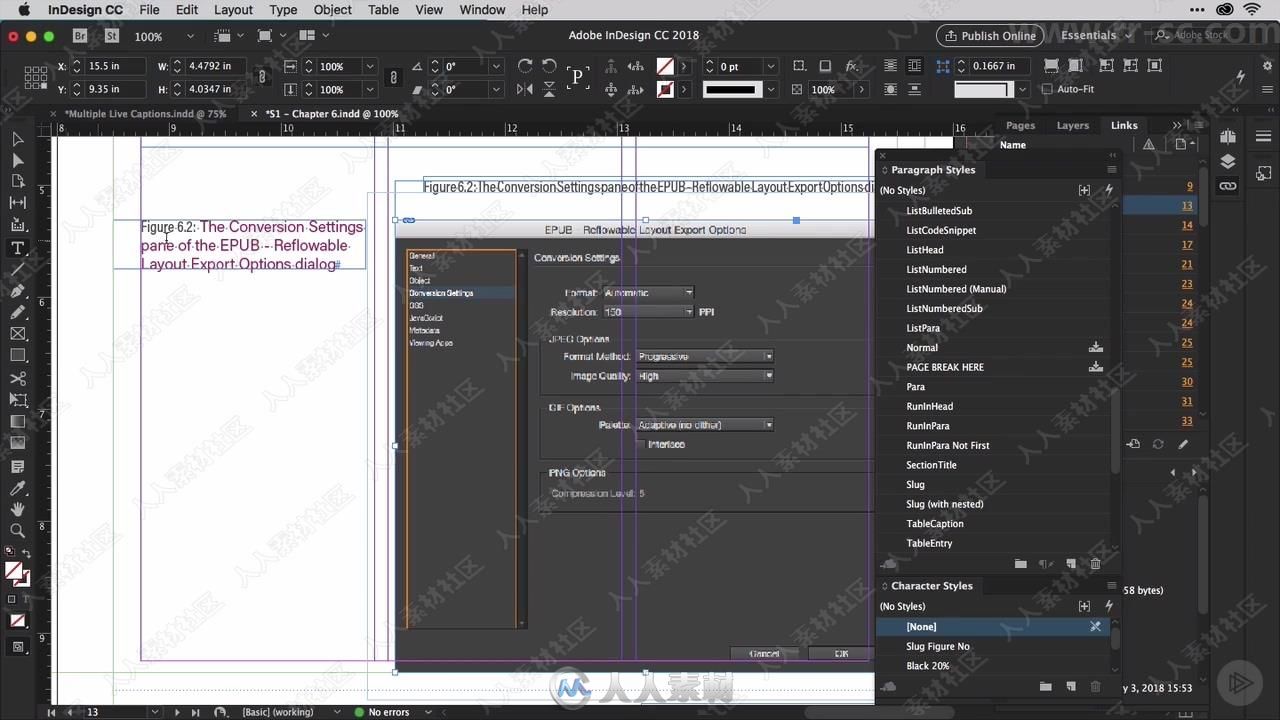Switch to the Layers panel tab
The image size is (1280, 720).
1072,125
